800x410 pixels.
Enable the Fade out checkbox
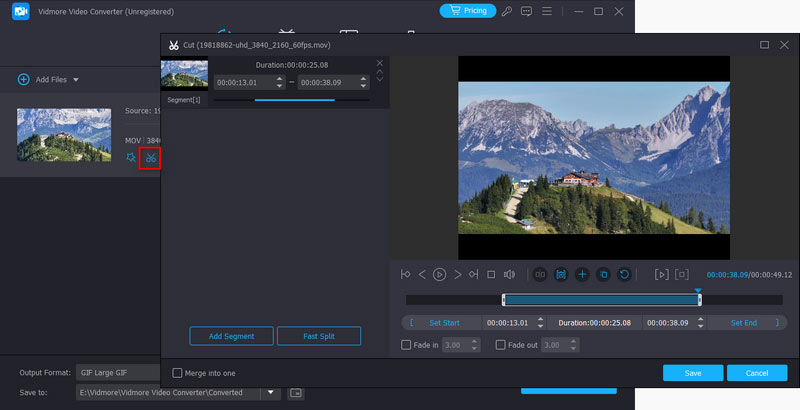click(501, 345)
